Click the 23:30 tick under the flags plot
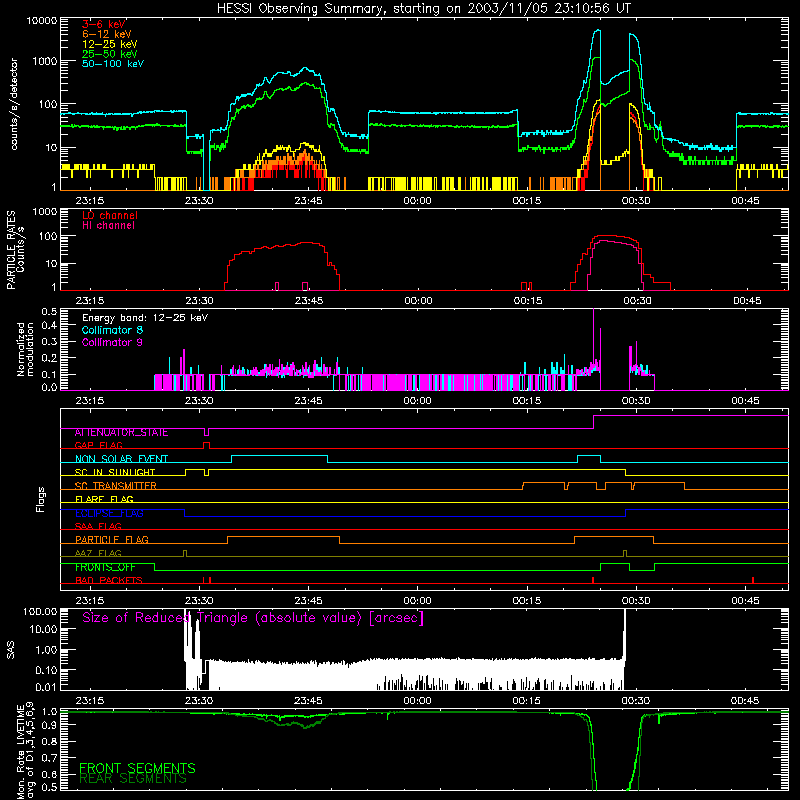Screen dimensions: 800x800 (x=199, y=601)
